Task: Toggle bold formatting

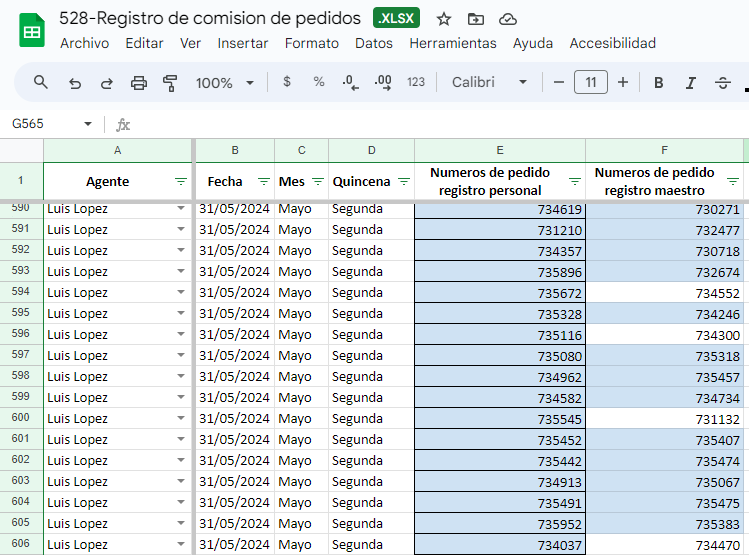Action: [658, 83]
